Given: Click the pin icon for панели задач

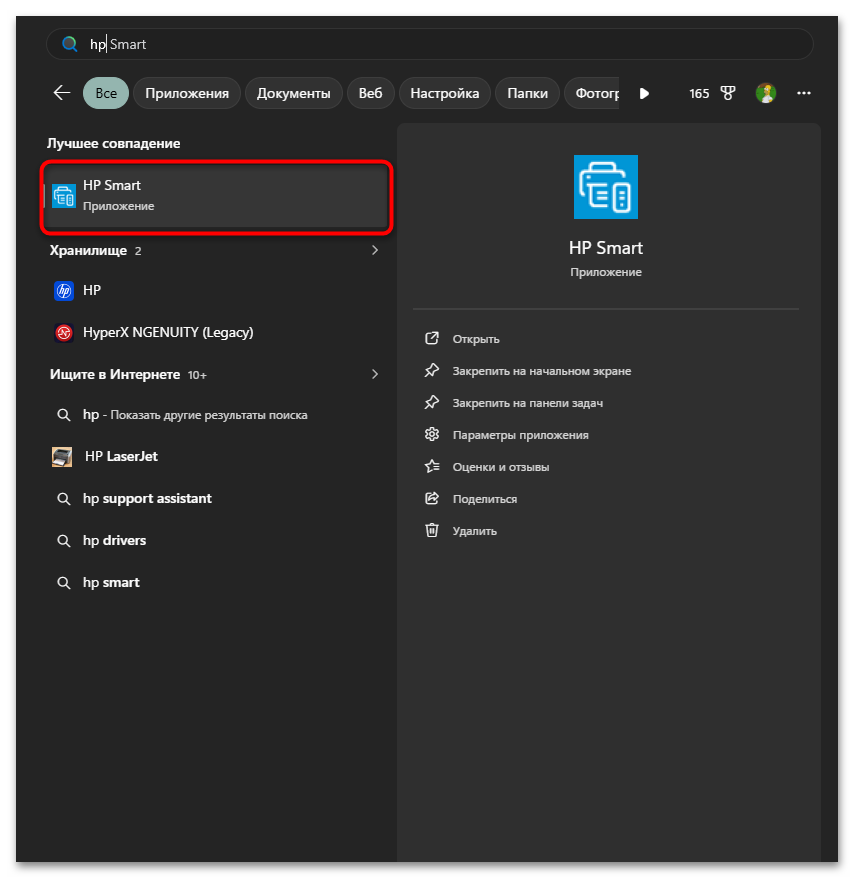Looking at the screenshot, I should tap(432, 402).
